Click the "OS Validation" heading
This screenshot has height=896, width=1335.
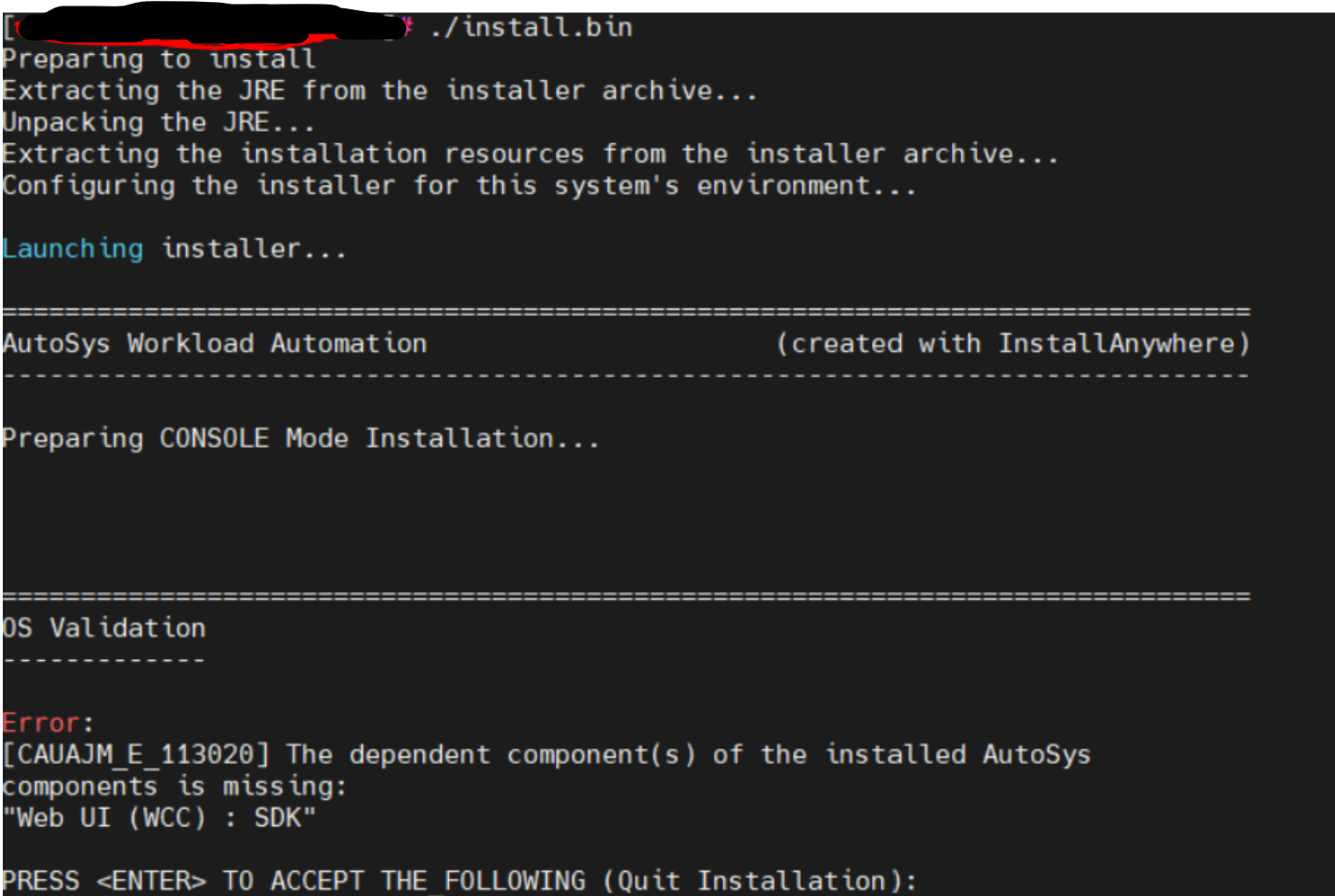click(x=104, y=628)
